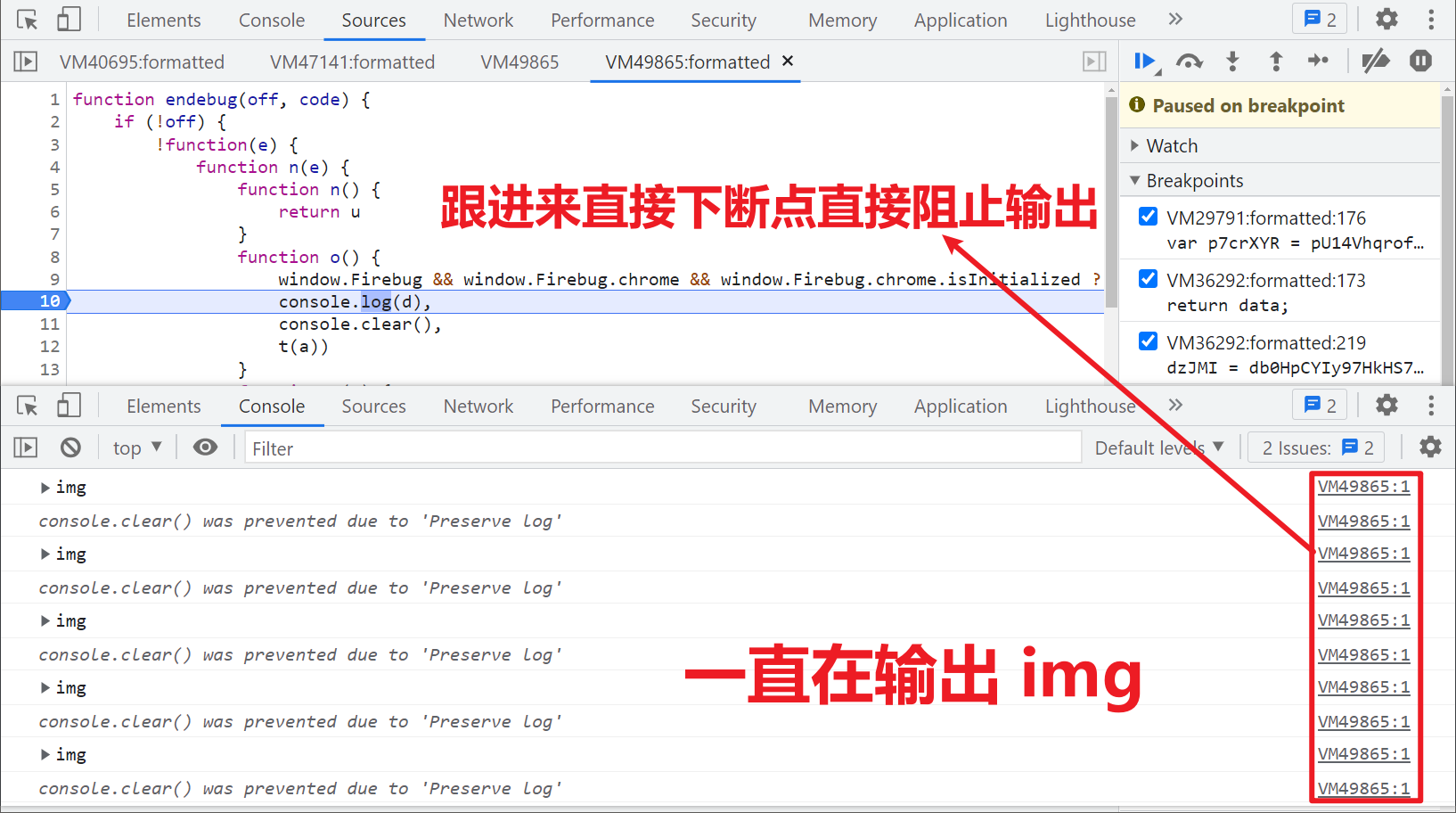The image size is (1456, 813).
Task: Click the code editor vertical scrollbar
Action: point(1111,201)
